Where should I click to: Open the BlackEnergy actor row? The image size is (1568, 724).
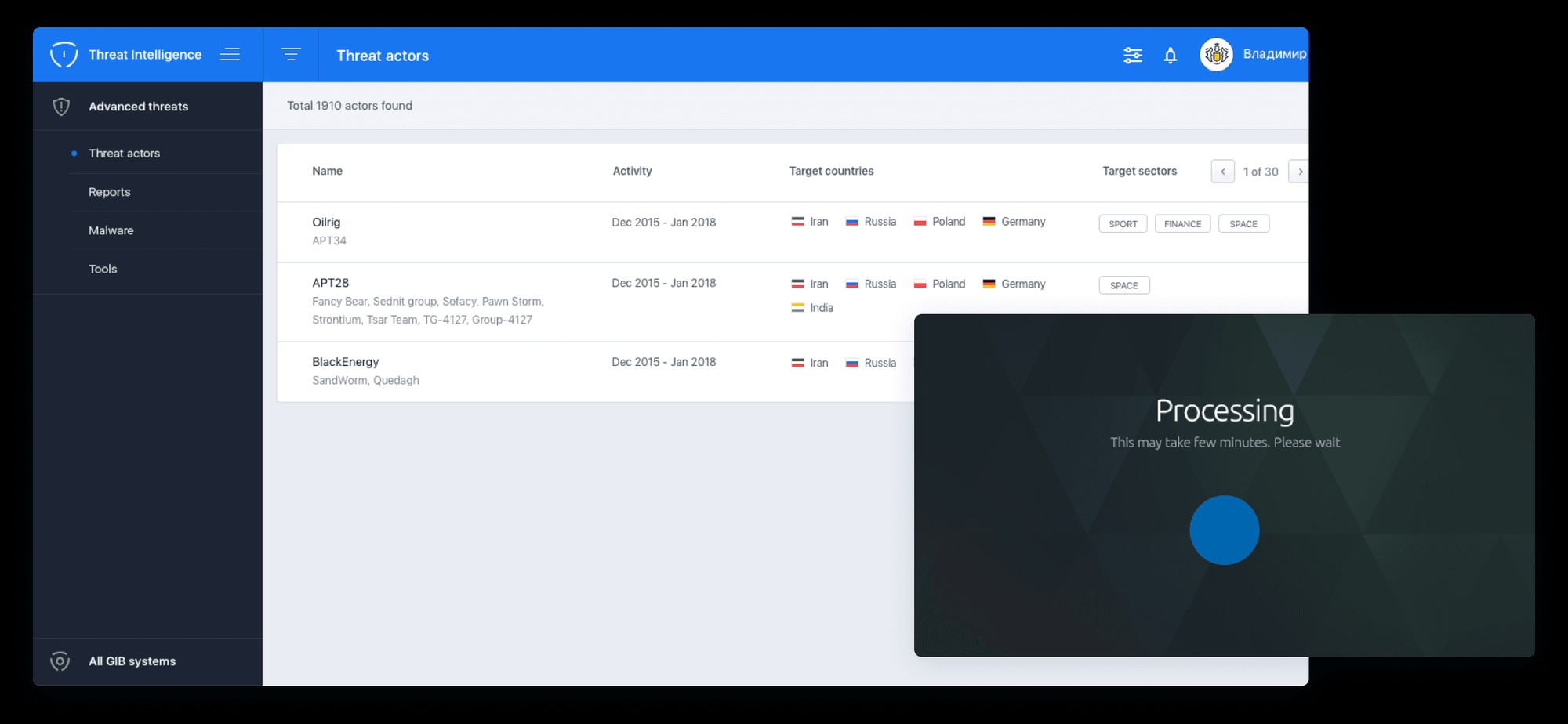click(x=596, y=371)
